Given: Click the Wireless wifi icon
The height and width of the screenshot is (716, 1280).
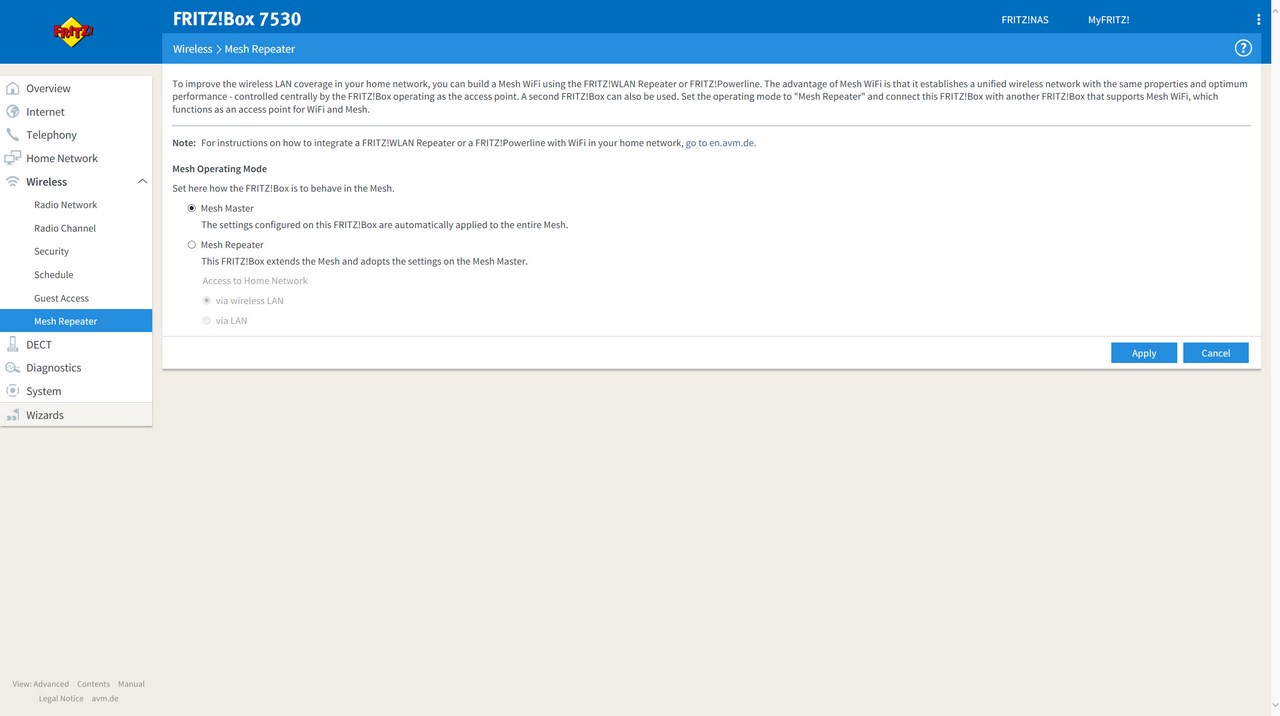Looking at the screenshot, I should pyautogui.click(x=13, y=182).
